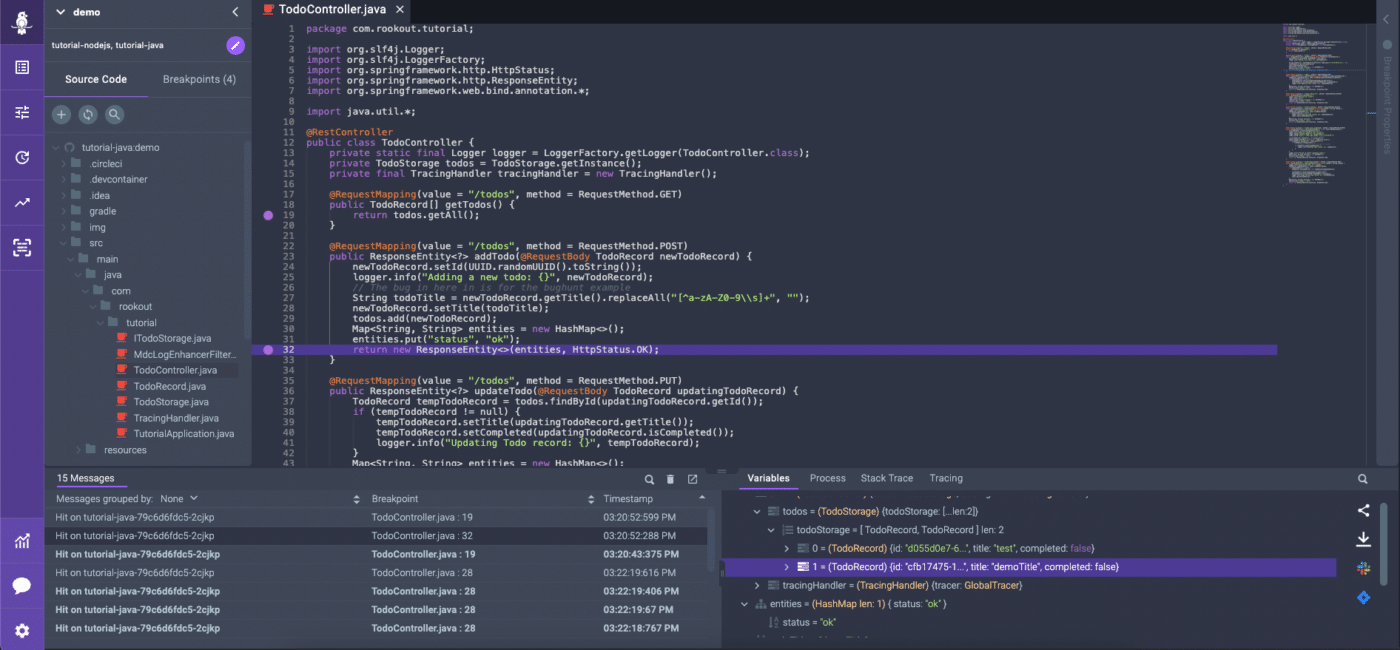Pop out messages with the external-link icon
Image resolution: width=1400 pixels, height=650 pixels.
(x=692, y=479)
